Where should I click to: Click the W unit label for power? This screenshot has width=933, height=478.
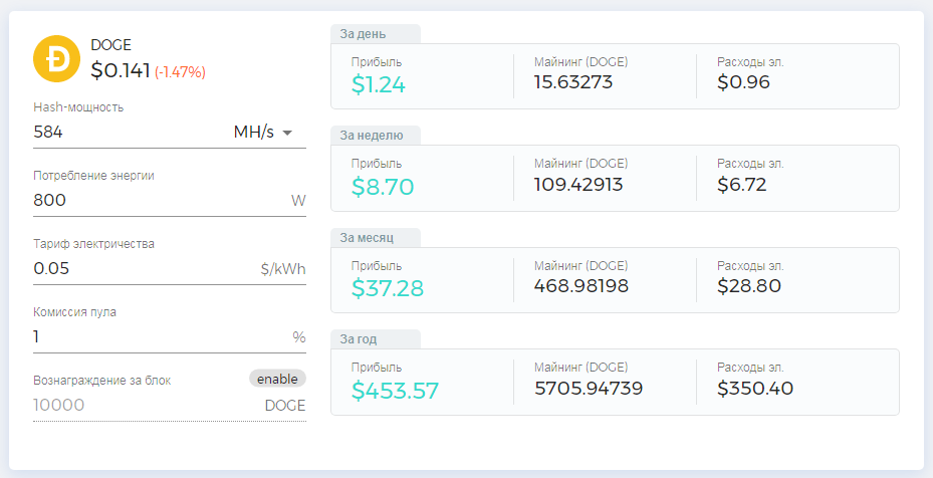(298, 201)
